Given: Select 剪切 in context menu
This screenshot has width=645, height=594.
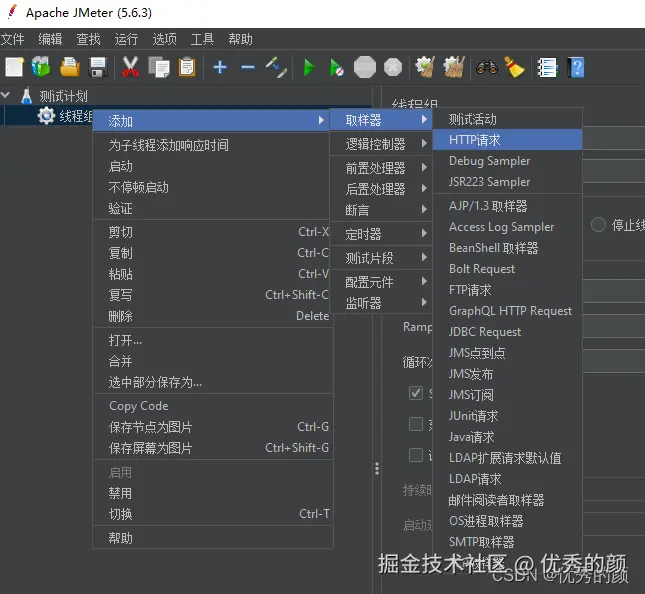Looking at the screenshot, I should click(211, 232).
